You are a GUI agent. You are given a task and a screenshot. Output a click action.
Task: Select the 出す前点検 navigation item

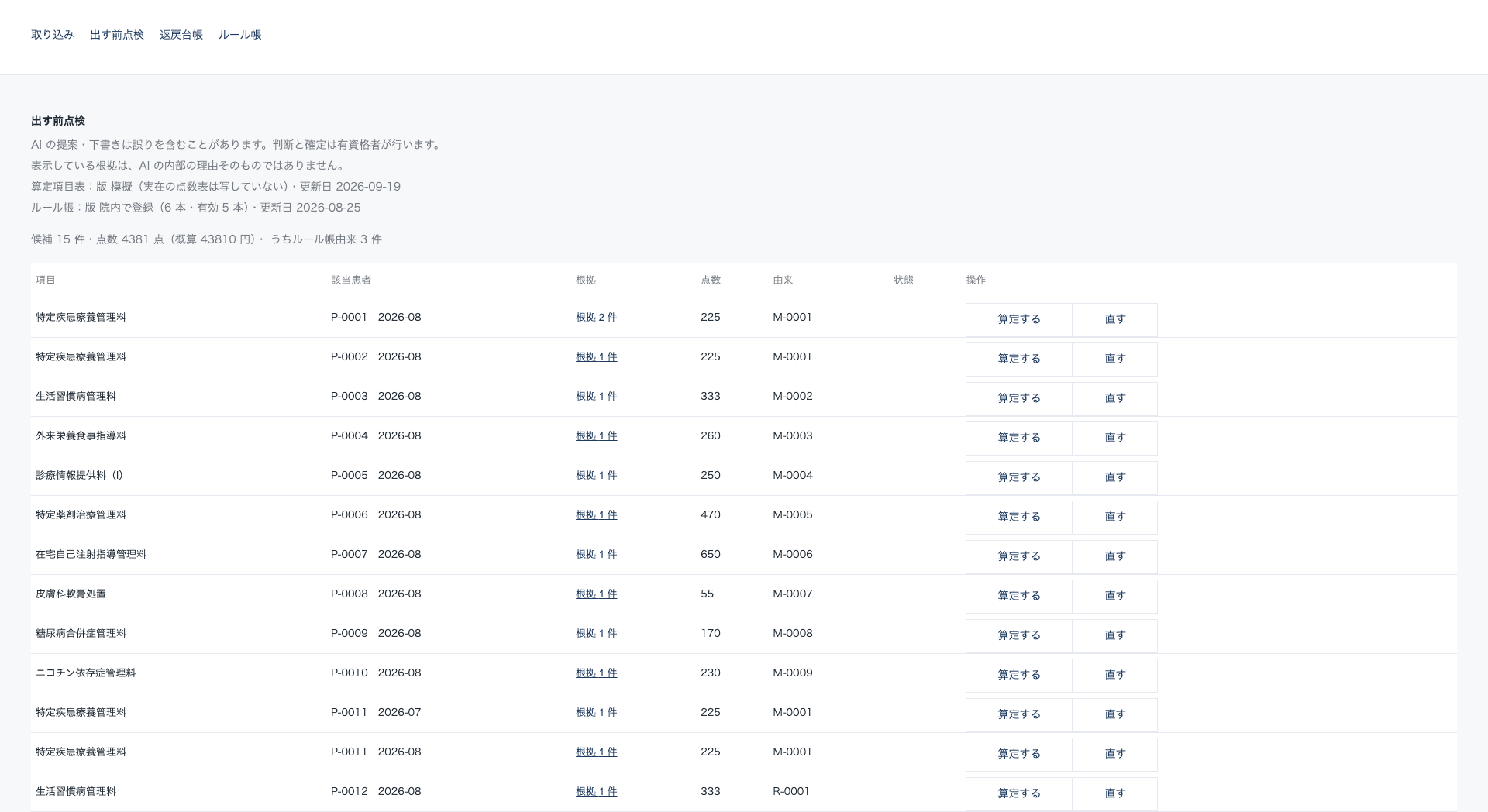pos(117,35)
